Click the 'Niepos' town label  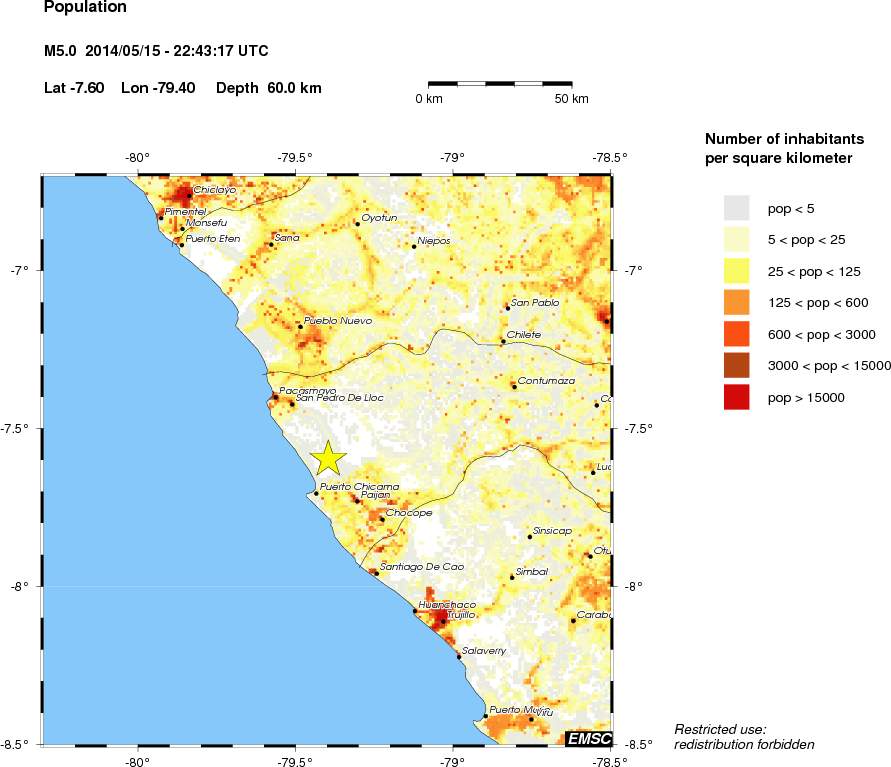click(x=434, y=241)
